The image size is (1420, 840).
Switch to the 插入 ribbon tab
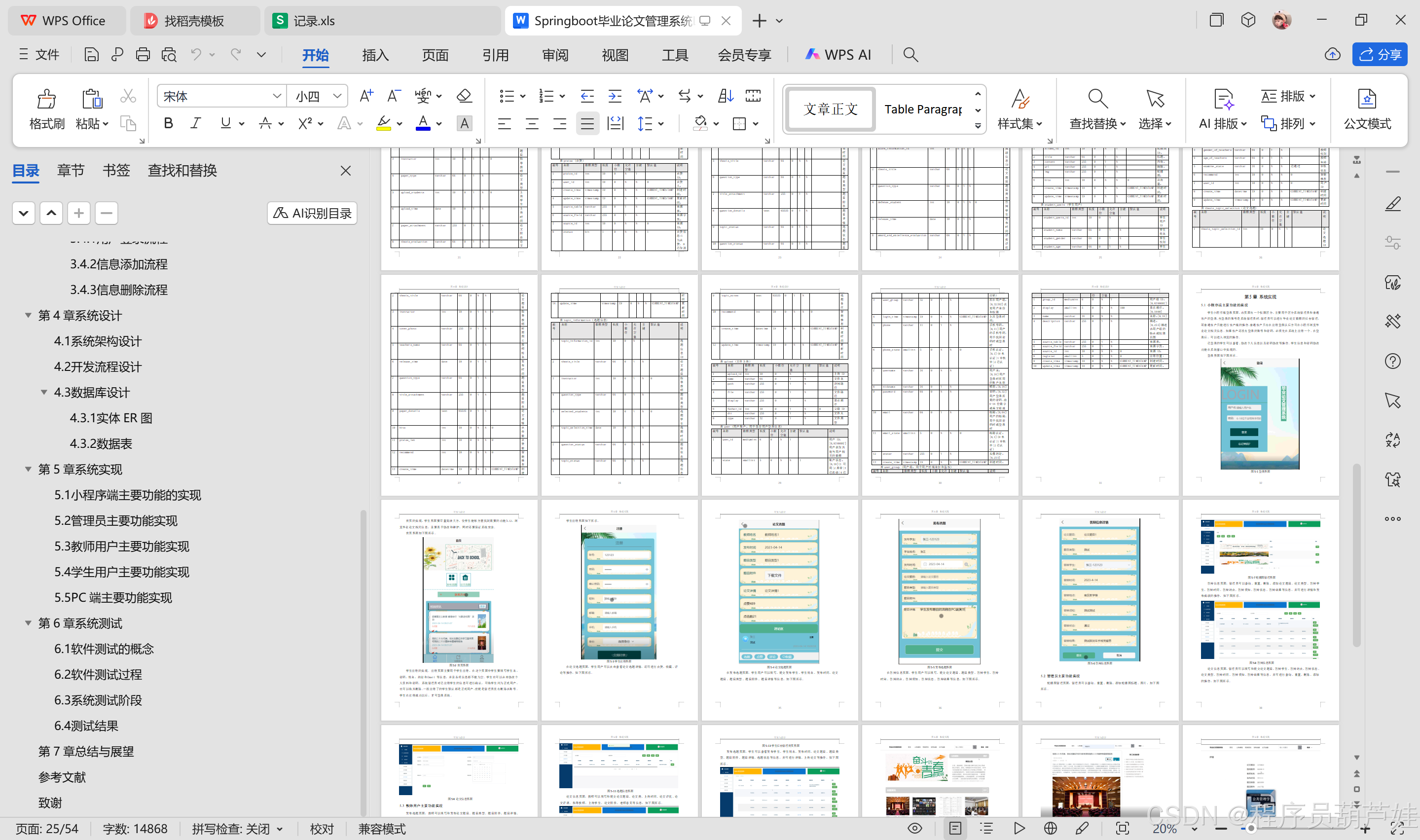(375, 55)
